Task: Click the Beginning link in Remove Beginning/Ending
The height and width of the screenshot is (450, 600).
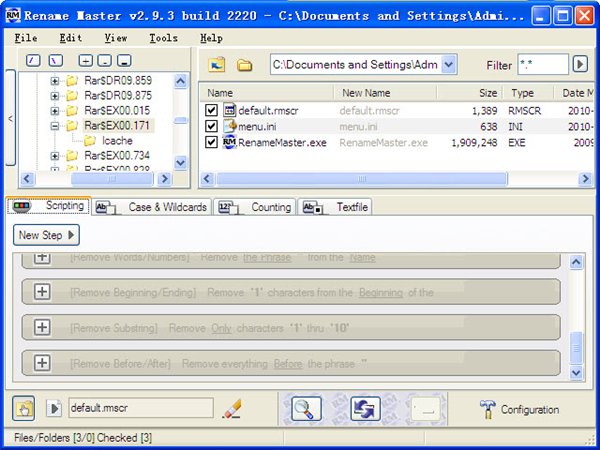Action: click(381, 292)
